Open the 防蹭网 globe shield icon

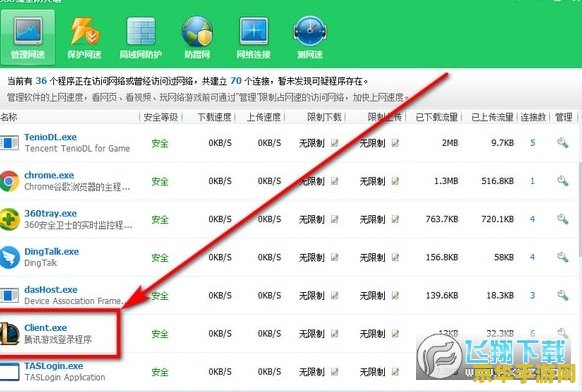tap(197, 32)
